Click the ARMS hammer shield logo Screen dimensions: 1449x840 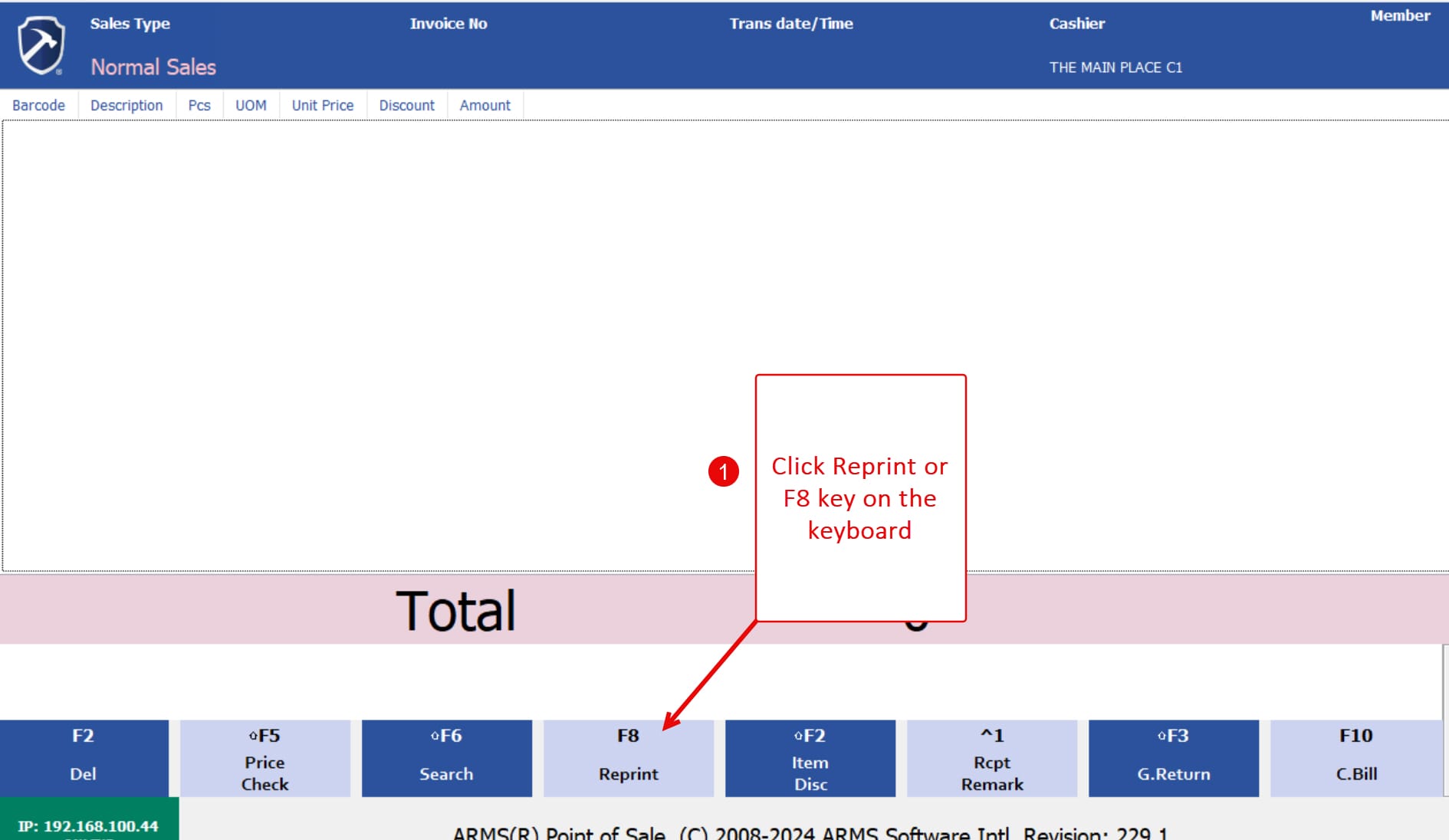coord(41,45)
